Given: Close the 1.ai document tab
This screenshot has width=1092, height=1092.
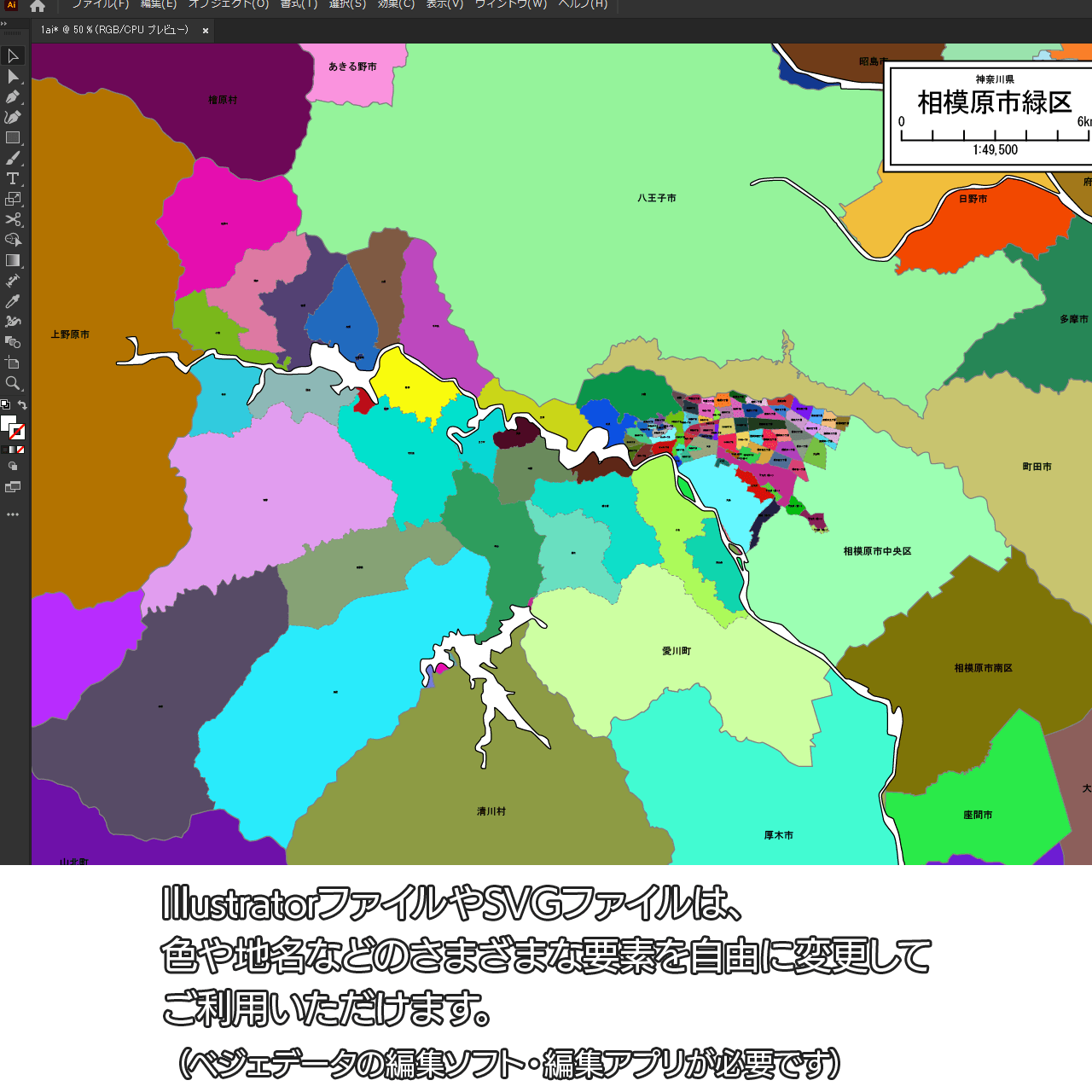Looking at the screenshot, I should coord(206,31).
